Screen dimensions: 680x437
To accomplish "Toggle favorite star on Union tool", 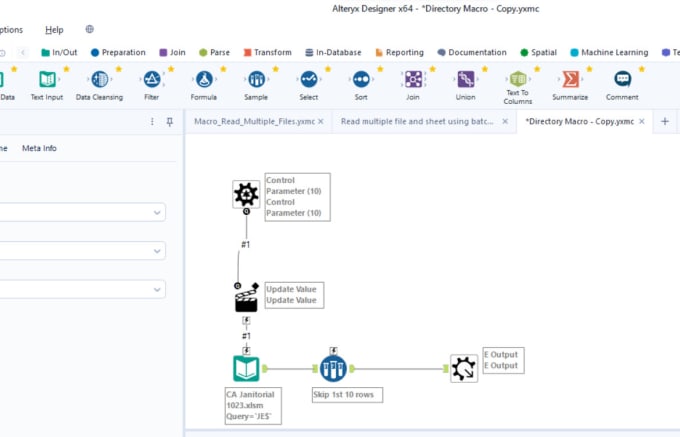I will (x=485, y=69).
